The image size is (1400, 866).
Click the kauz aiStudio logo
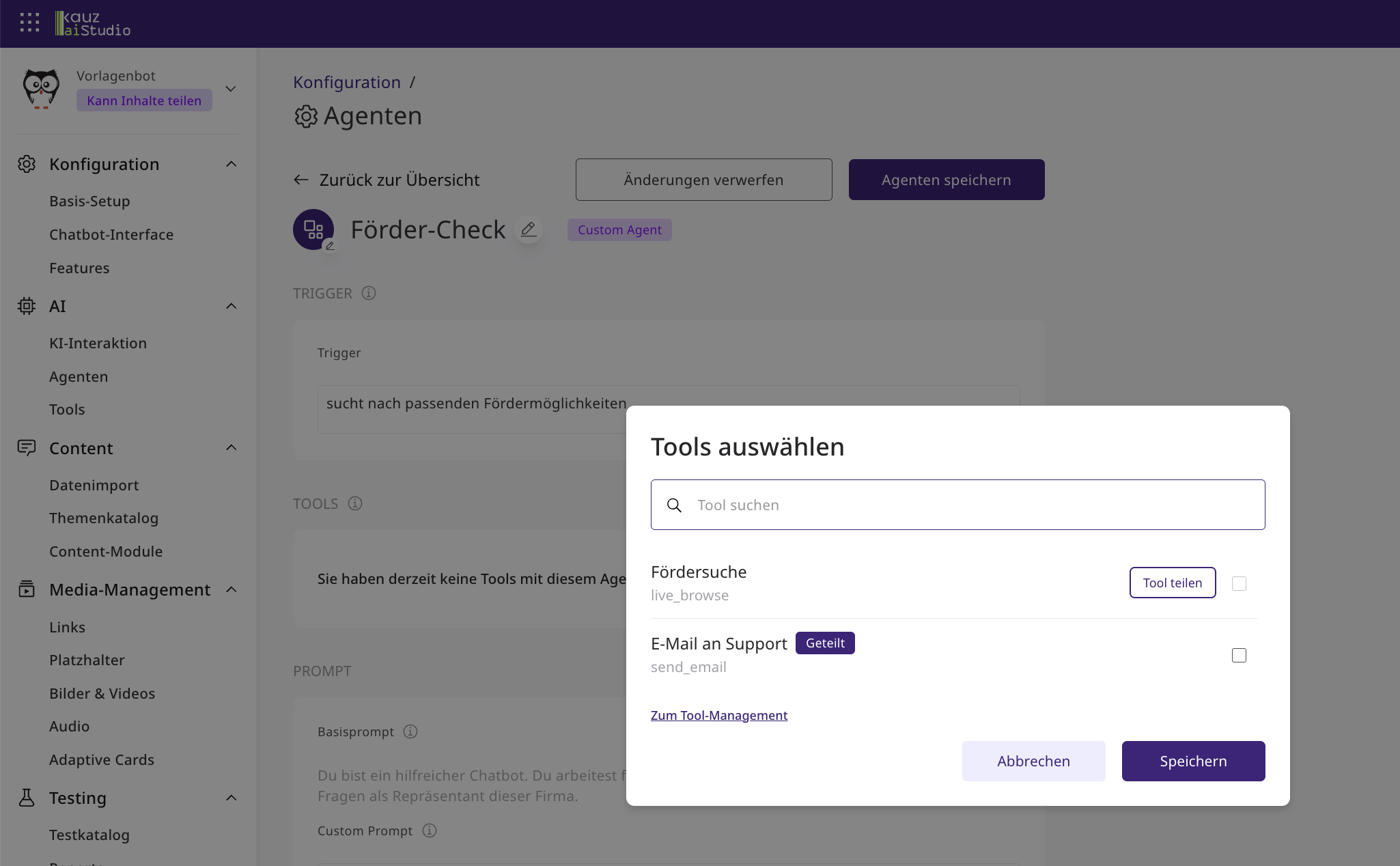coord(93,23)
